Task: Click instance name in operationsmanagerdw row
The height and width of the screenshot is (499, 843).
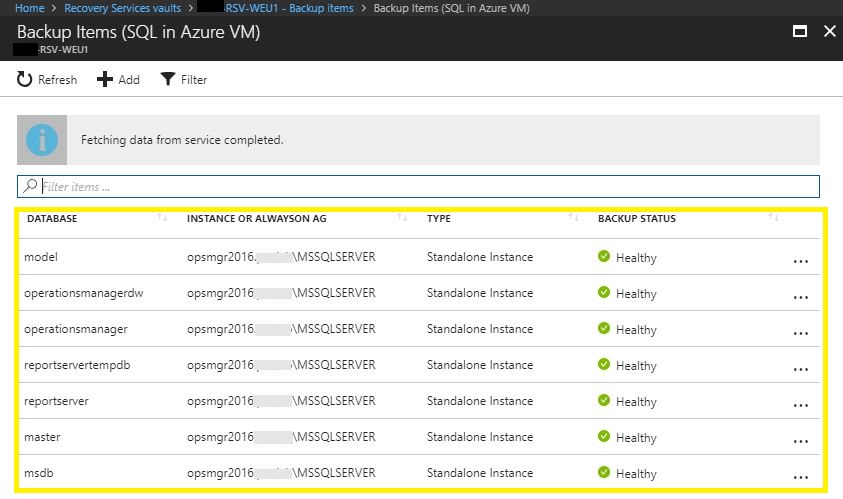Action: 281,293
